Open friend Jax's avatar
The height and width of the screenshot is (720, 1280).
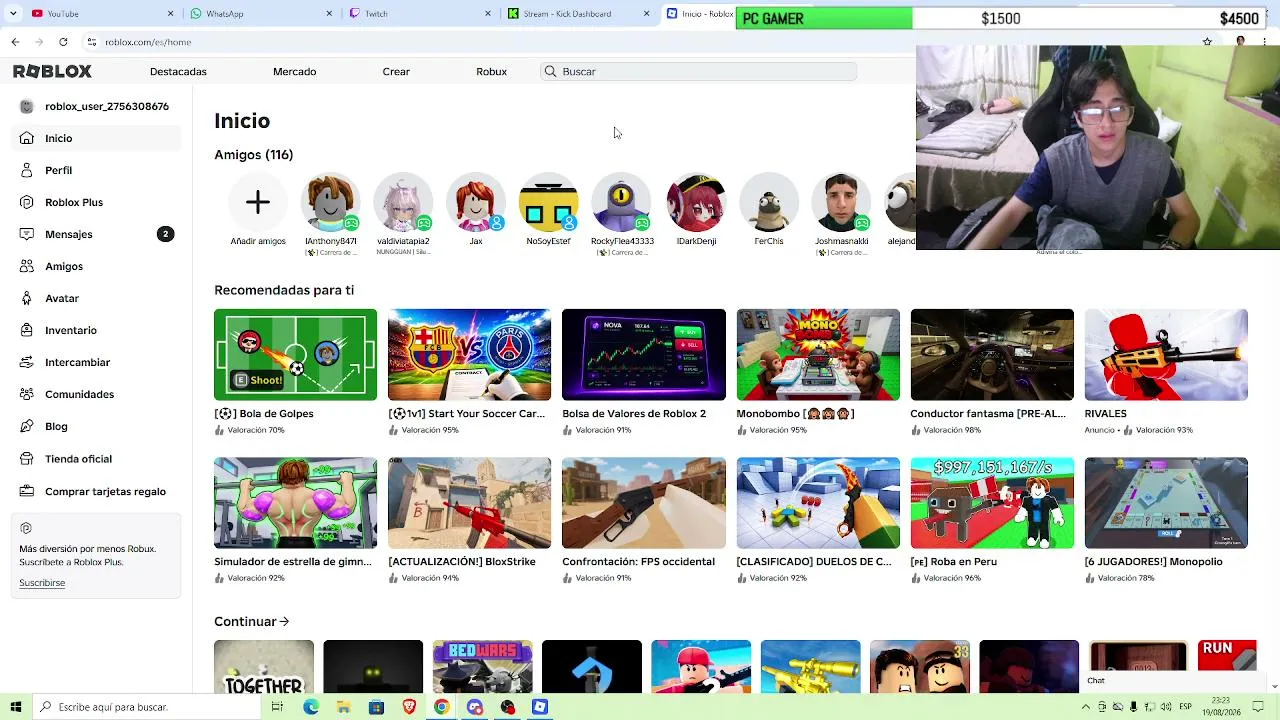click(x=476, y=203)
